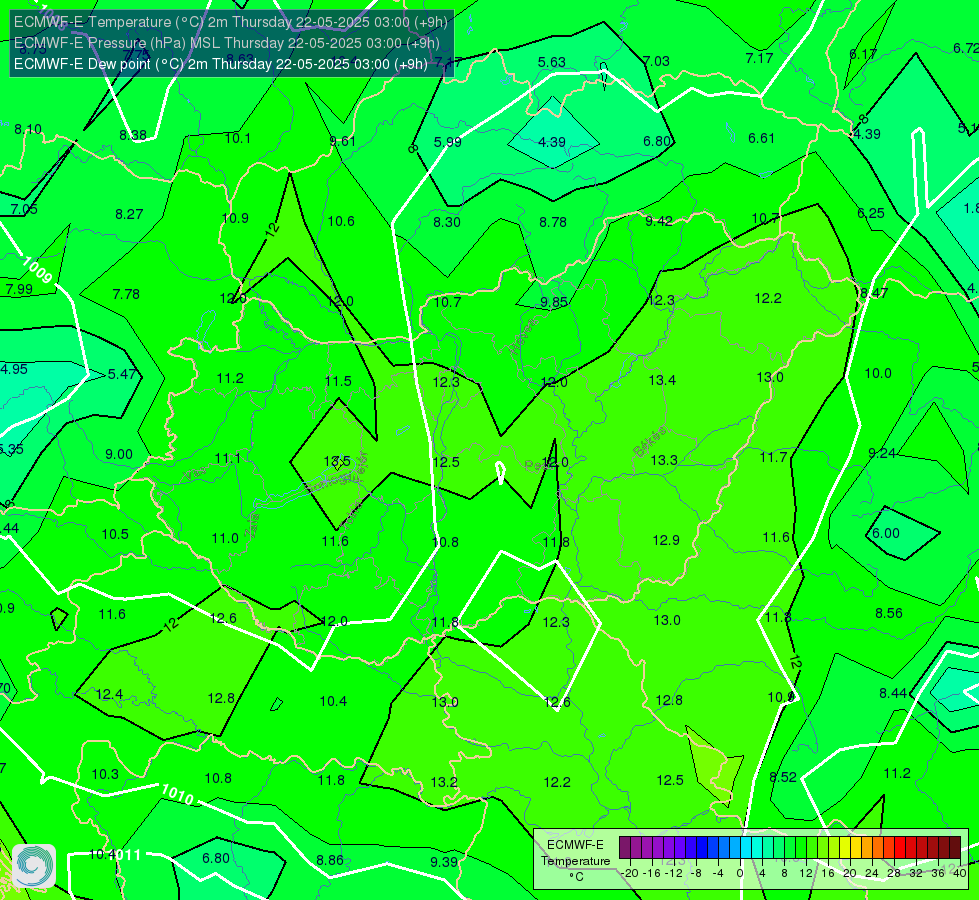Click the 9.24 temperature value
This screenshot has height=900, width=979.
point(882,453)
